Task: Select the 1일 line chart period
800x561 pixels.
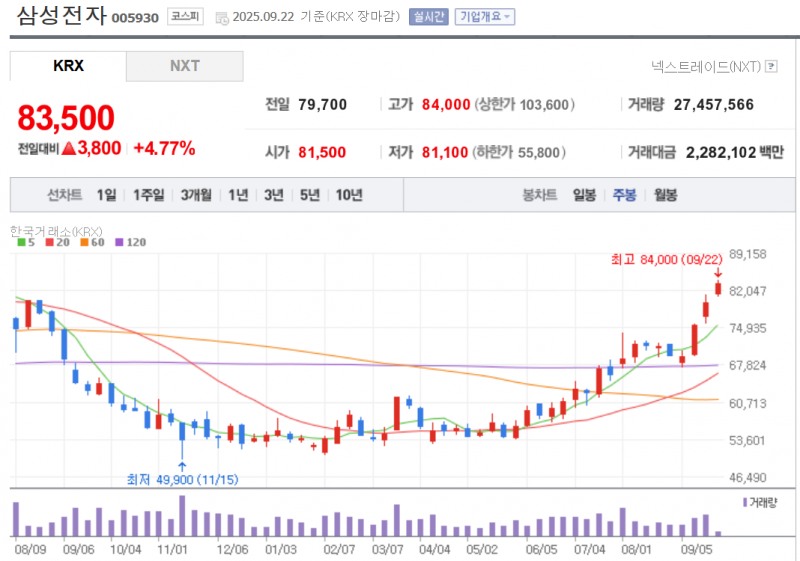Action: click(106, 195)
